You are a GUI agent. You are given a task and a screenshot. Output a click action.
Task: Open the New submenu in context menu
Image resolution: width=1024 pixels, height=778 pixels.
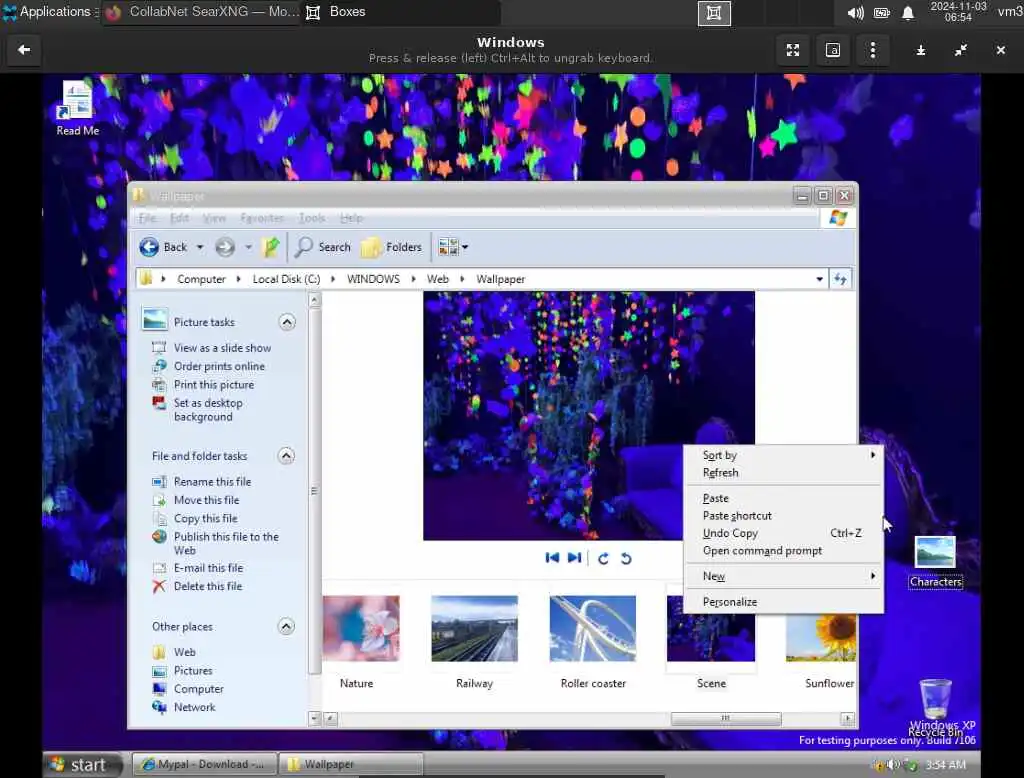[x=783, y=576]
